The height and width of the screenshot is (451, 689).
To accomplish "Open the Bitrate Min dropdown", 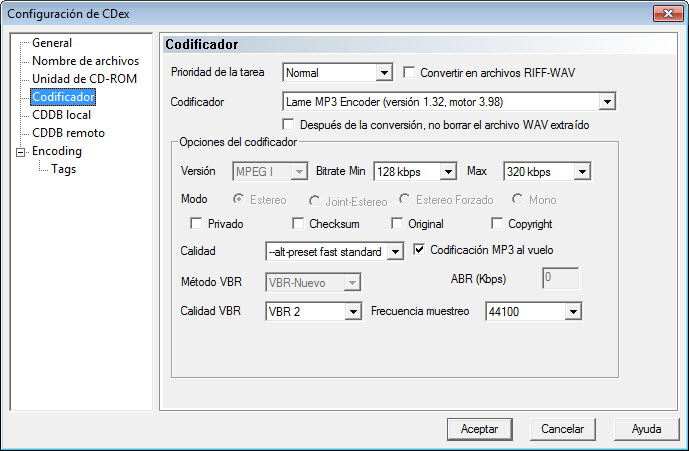I will (x=448, y=171).
